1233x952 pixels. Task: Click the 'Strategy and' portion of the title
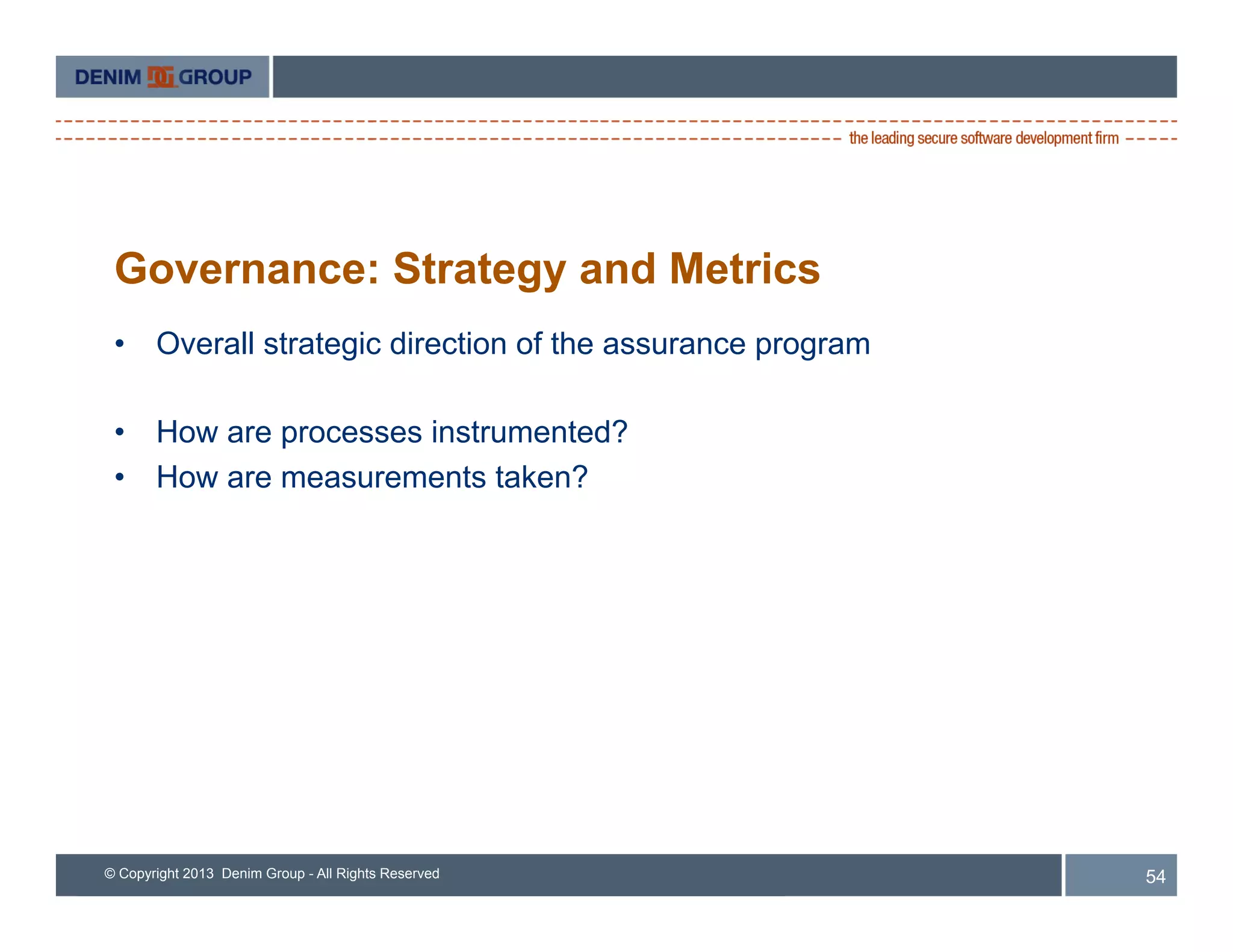(x=524, y=268)
